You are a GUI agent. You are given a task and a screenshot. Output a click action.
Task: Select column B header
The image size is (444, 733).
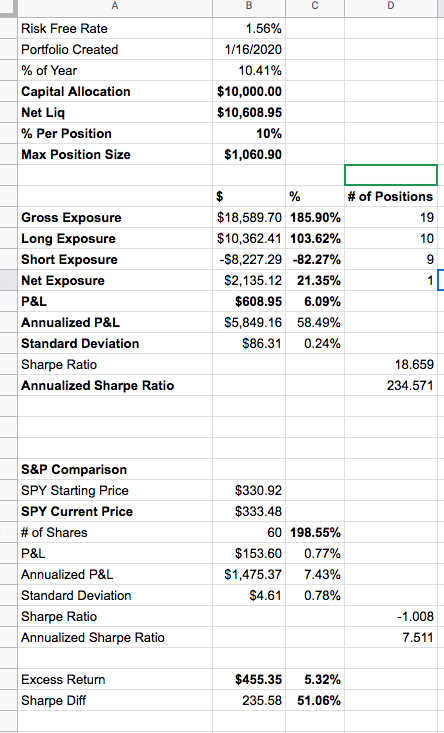pos(249,6)
